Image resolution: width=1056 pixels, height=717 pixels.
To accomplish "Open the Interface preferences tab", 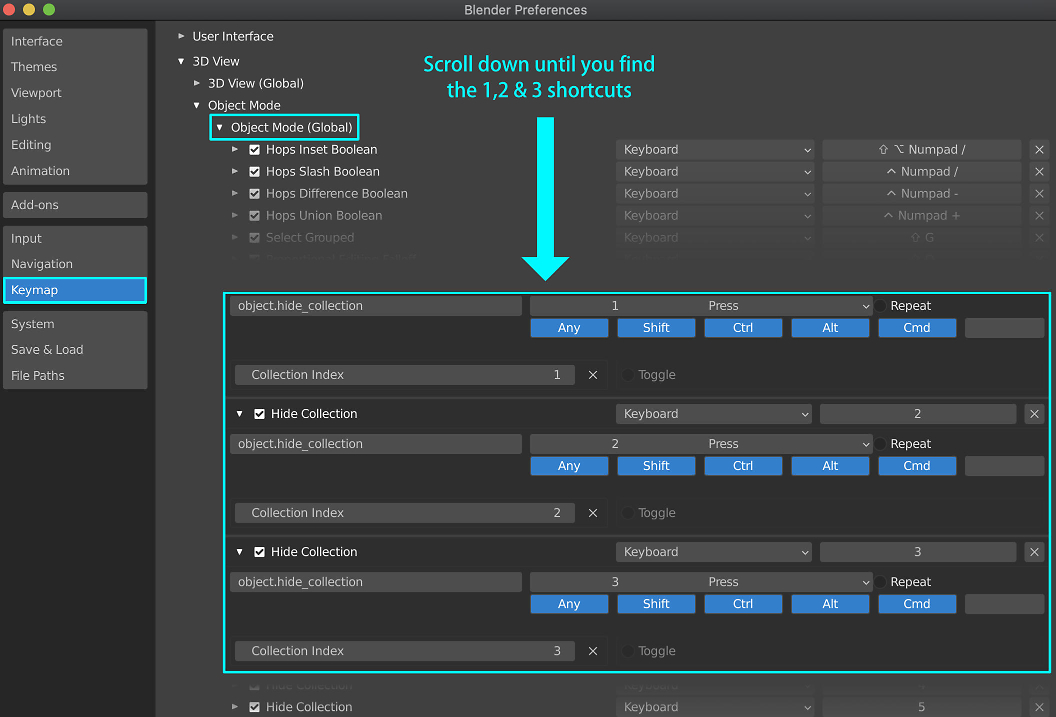I will click(x=75, y=42).
